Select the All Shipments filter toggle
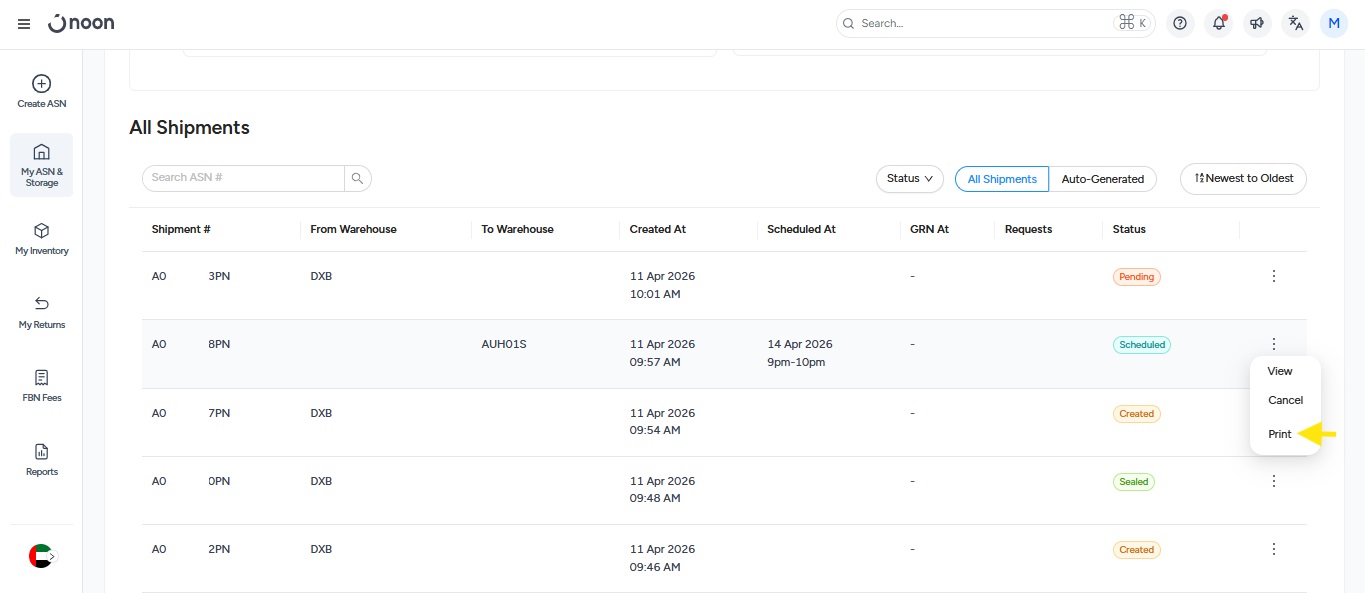Viewport: 1365px width, 593px height. tap(1002, 179)
